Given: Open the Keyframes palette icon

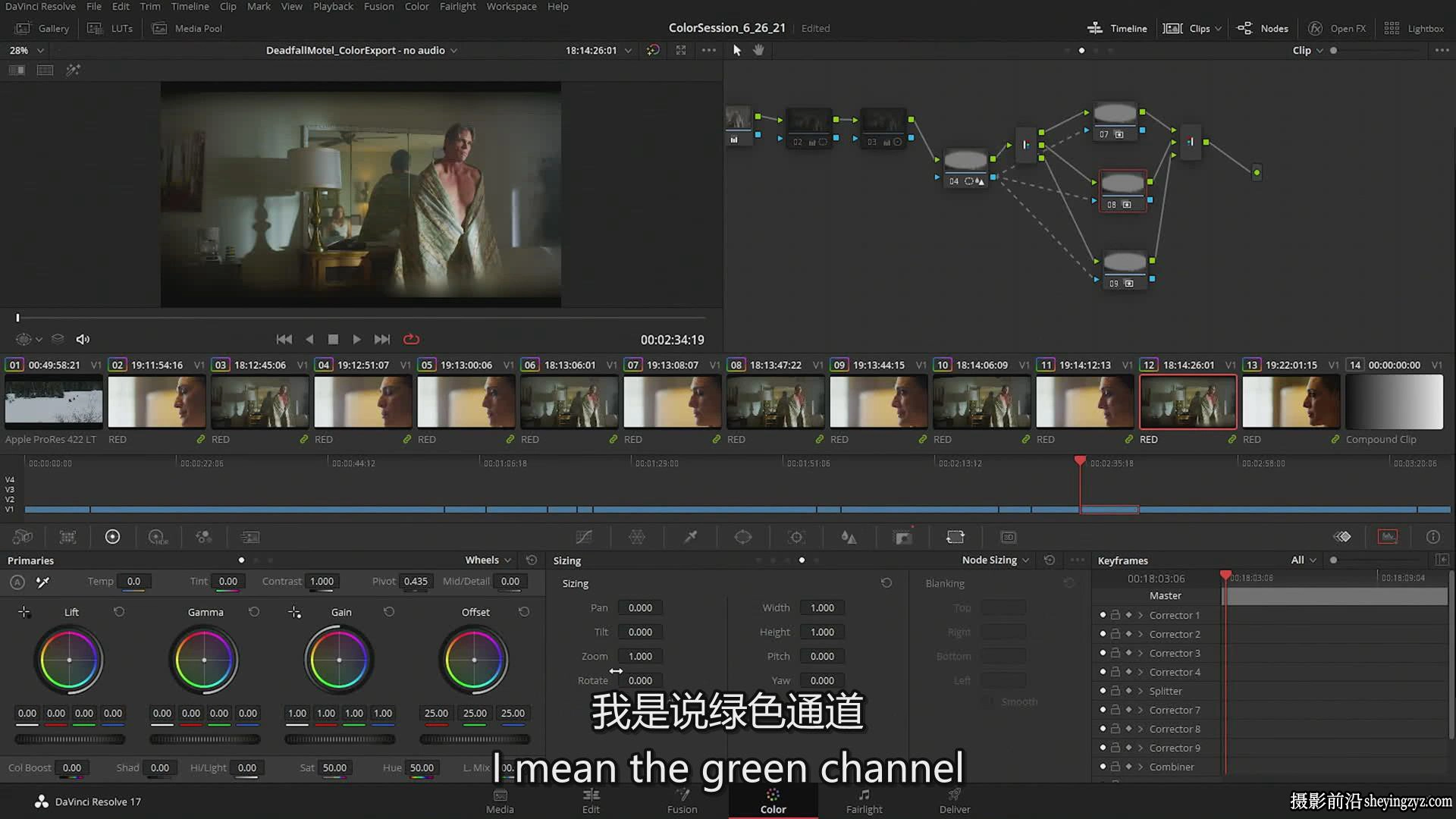Looking at the screenshot, I should point(1342,537).
